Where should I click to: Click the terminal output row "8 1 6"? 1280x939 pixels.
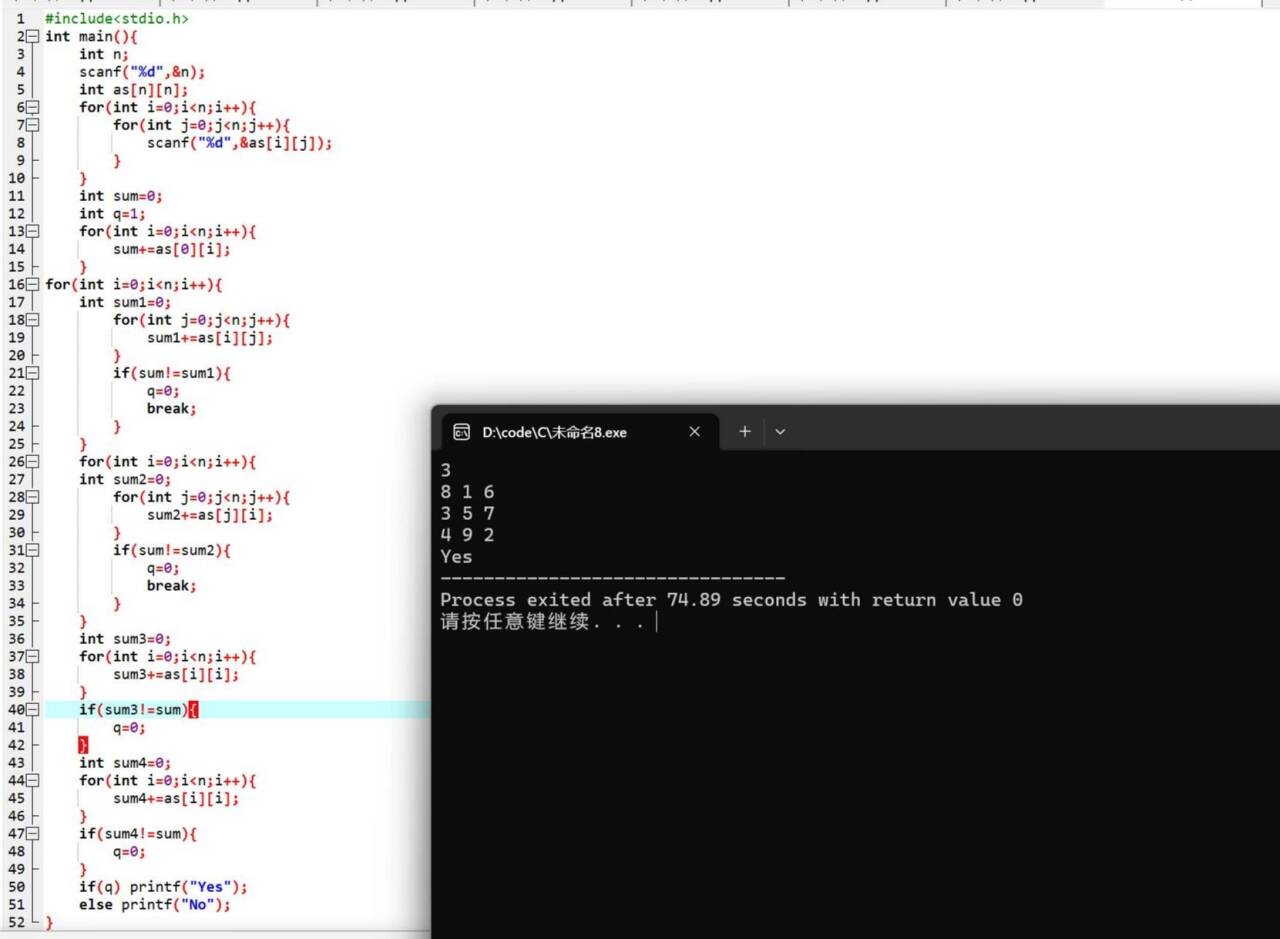pos(467,492)
